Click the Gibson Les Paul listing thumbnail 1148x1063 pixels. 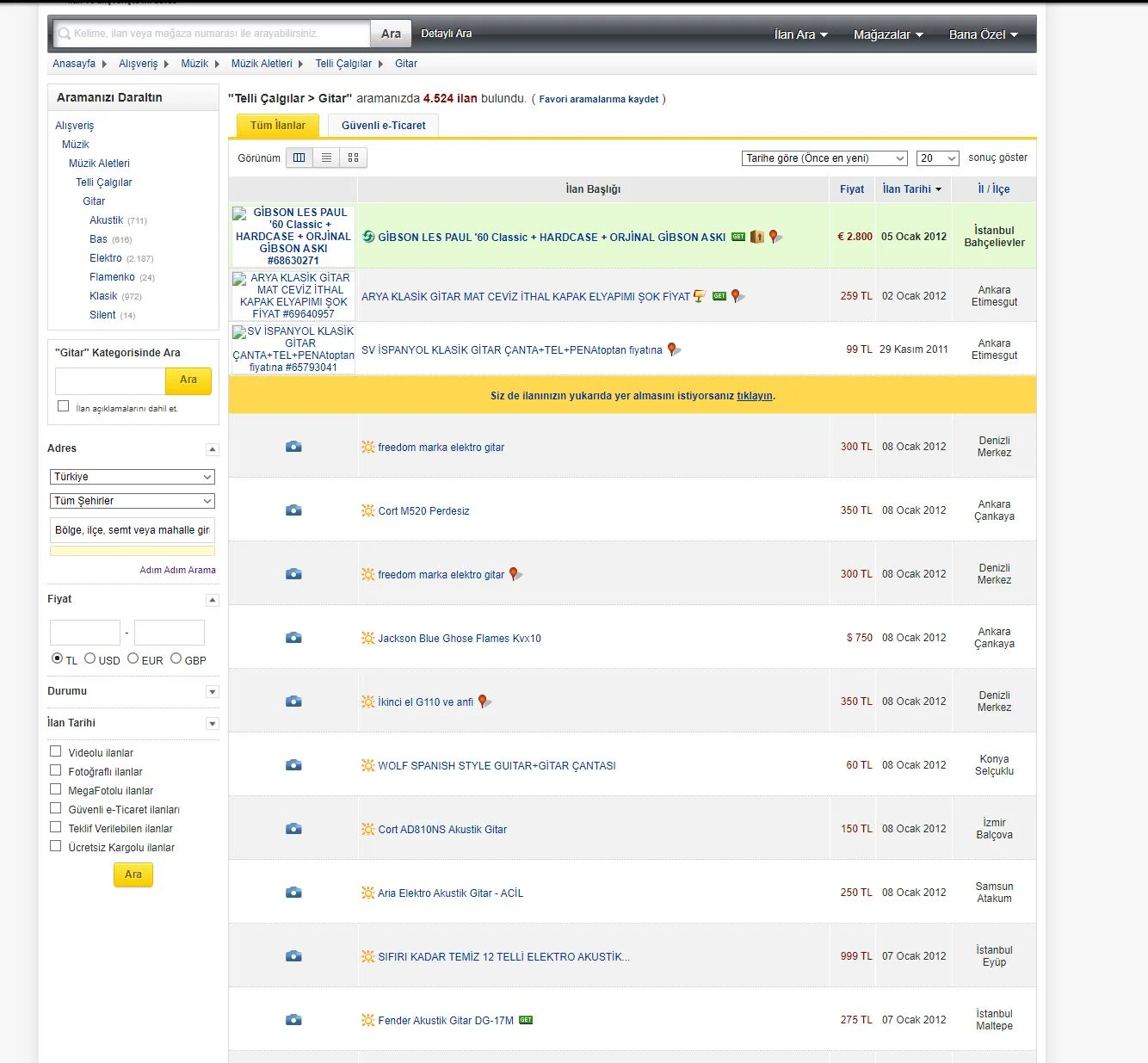[293, 236]
